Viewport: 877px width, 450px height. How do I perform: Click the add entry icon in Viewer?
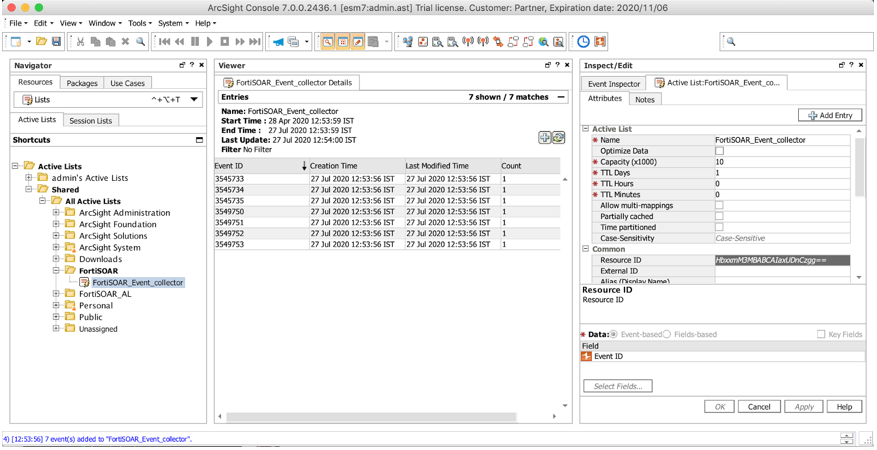pos(544,137)
